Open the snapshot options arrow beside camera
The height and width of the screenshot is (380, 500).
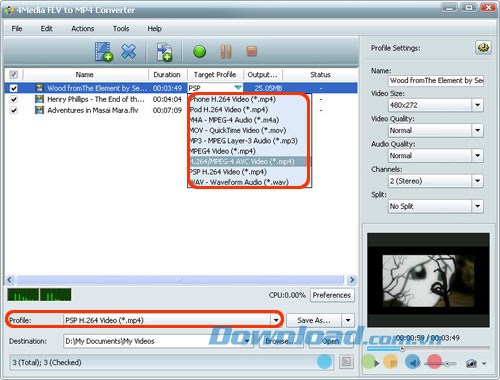pyautogui.click(x=484, y=363)
